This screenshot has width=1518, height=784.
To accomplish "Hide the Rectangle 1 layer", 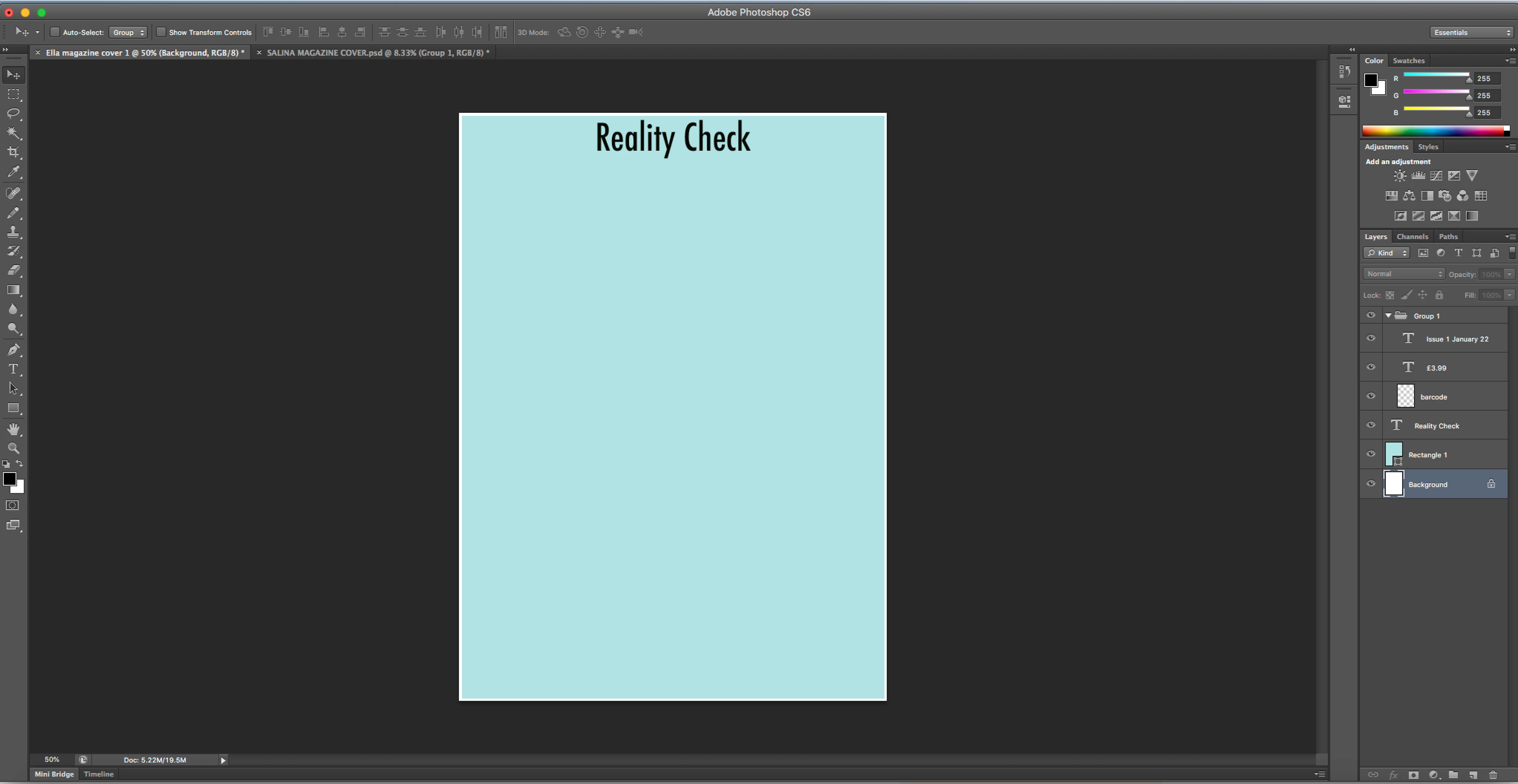I will pyautogui.click(x=1371, y=454).
